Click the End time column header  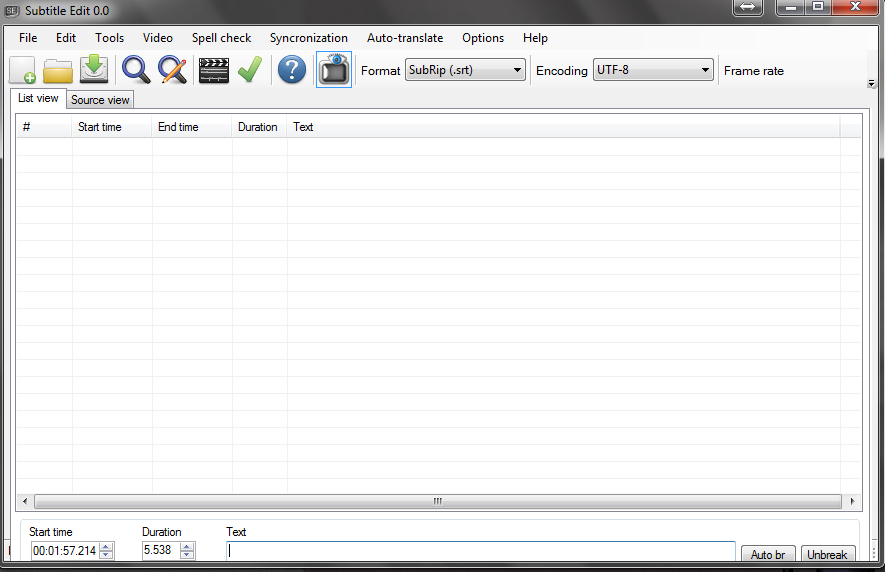192,127
